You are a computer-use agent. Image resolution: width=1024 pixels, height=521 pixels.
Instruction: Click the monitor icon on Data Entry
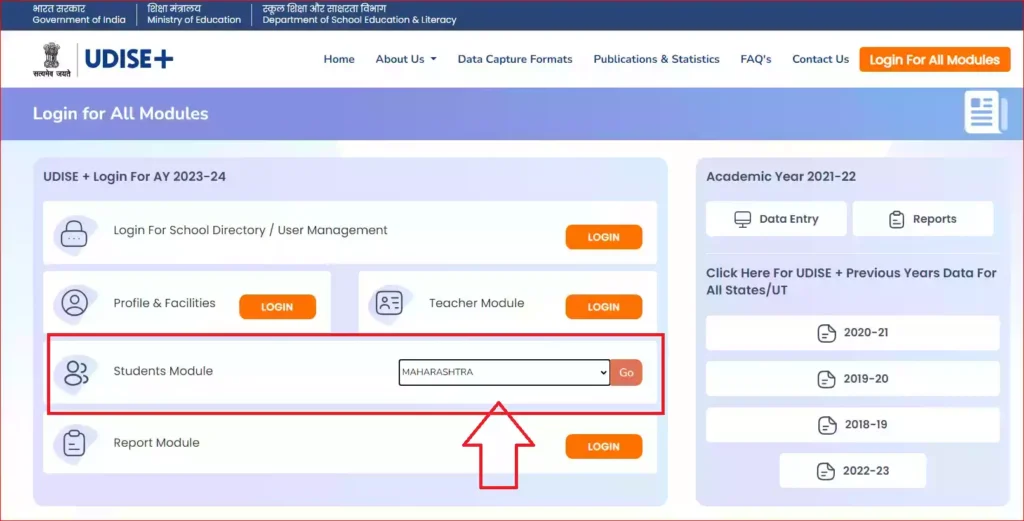coord(743,219)
